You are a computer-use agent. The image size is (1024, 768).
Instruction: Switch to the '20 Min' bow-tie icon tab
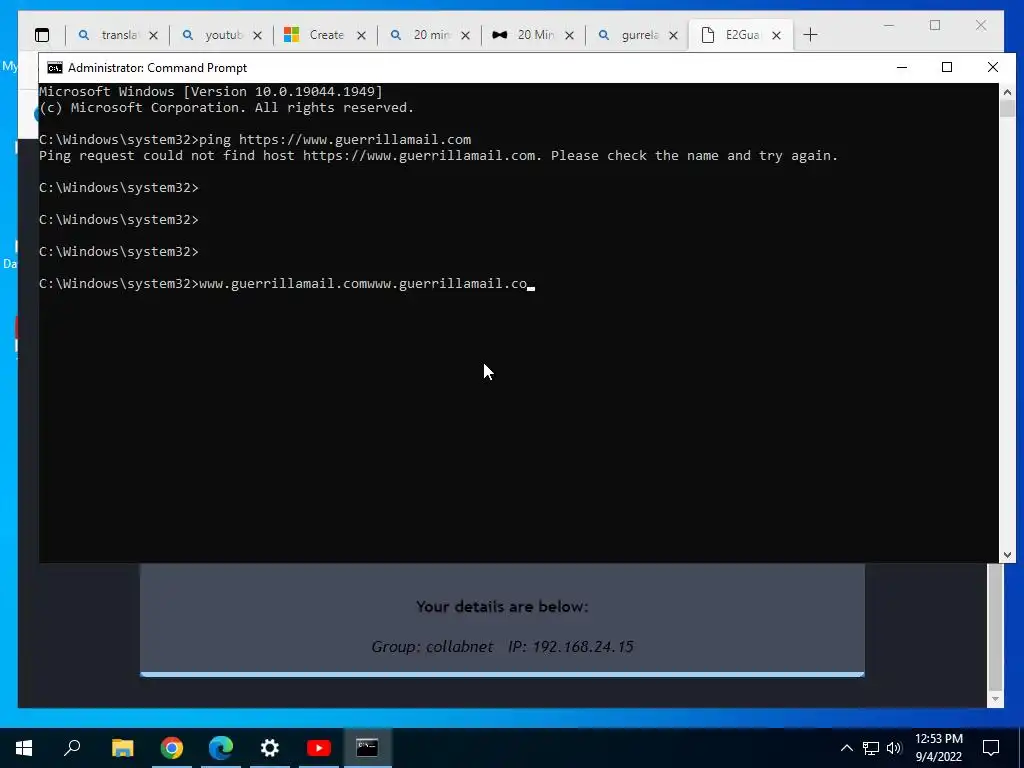[x=534, y=35]
